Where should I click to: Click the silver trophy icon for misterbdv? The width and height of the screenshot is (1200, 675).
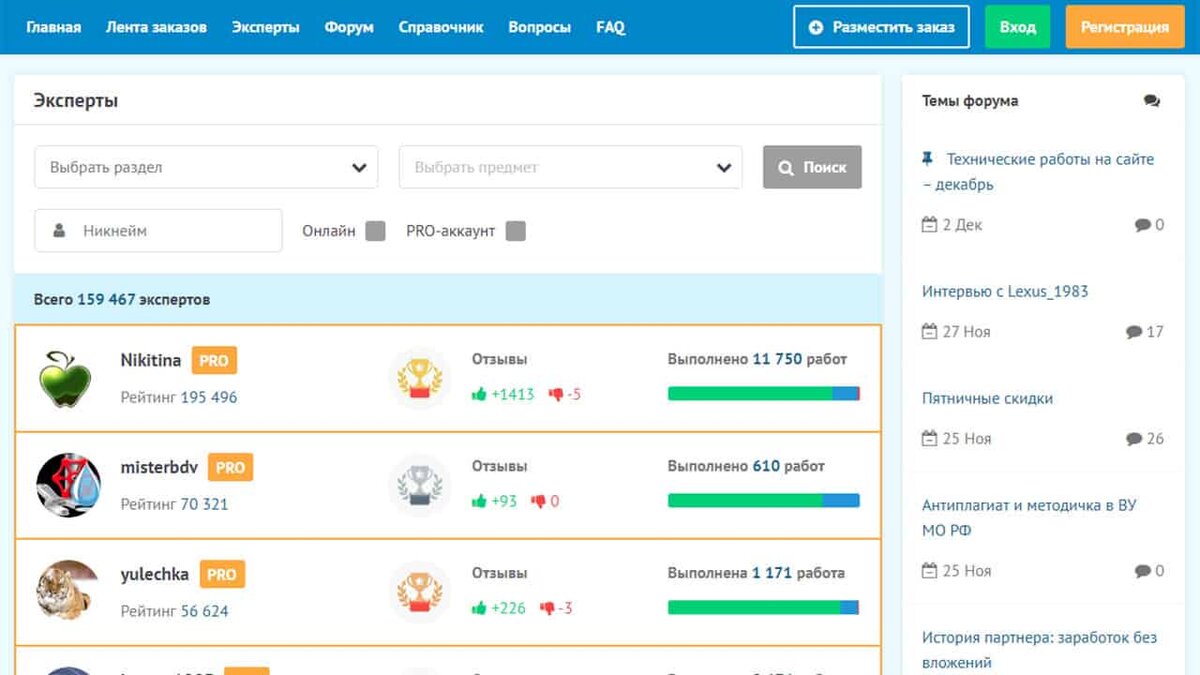pos(419,486)
